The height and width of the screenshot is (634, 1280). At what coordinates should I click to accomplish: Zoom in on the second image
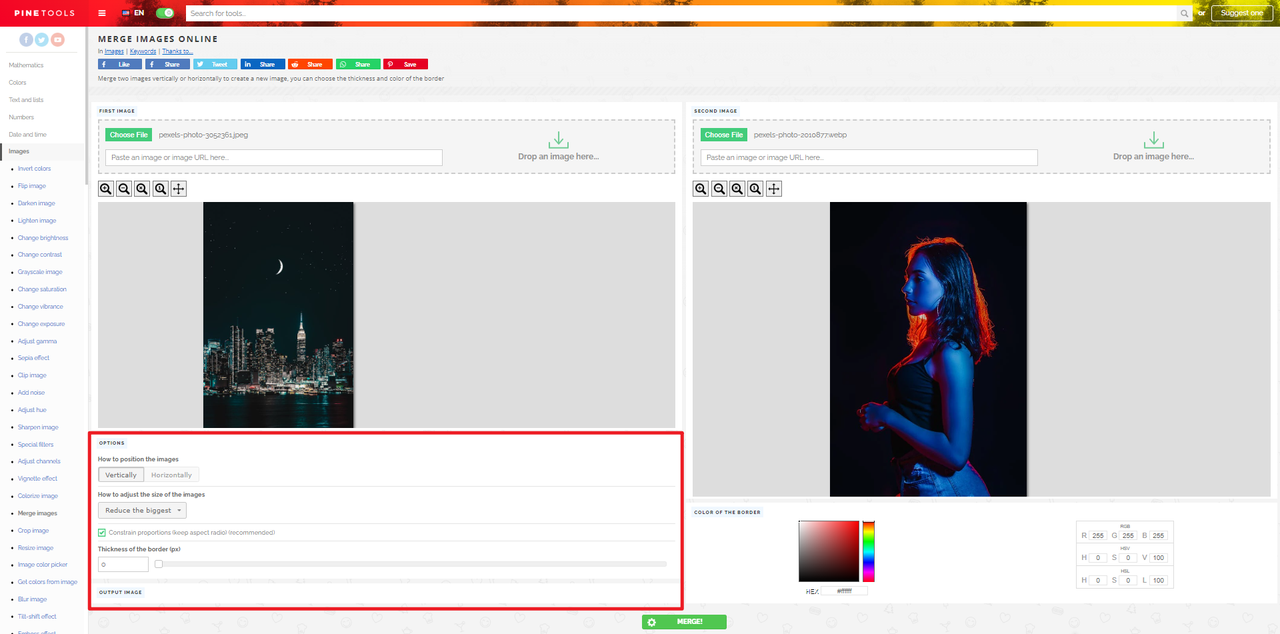point(701,189)
